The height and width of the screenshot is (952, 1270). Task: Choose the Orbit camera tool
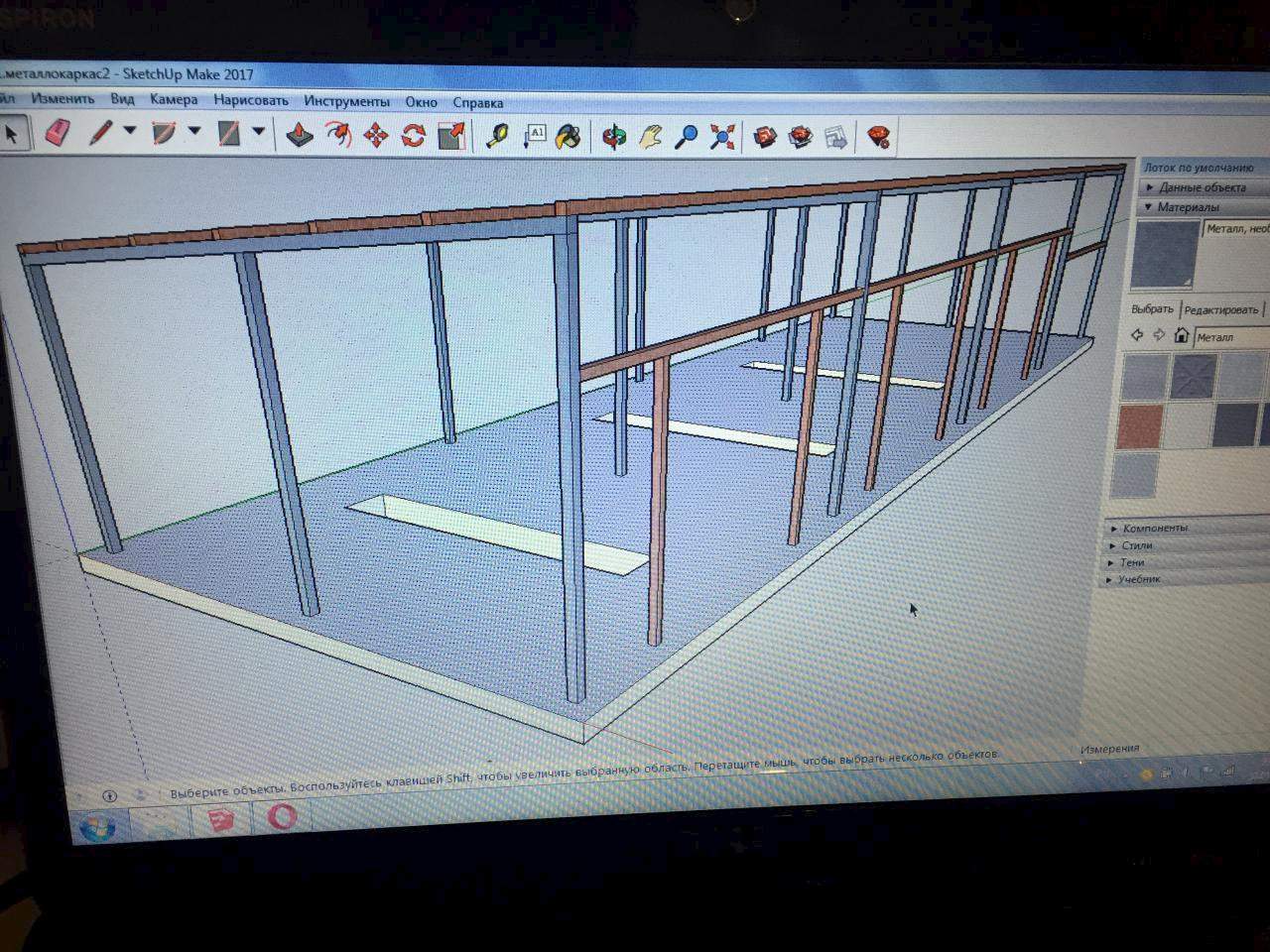point(614,136)
